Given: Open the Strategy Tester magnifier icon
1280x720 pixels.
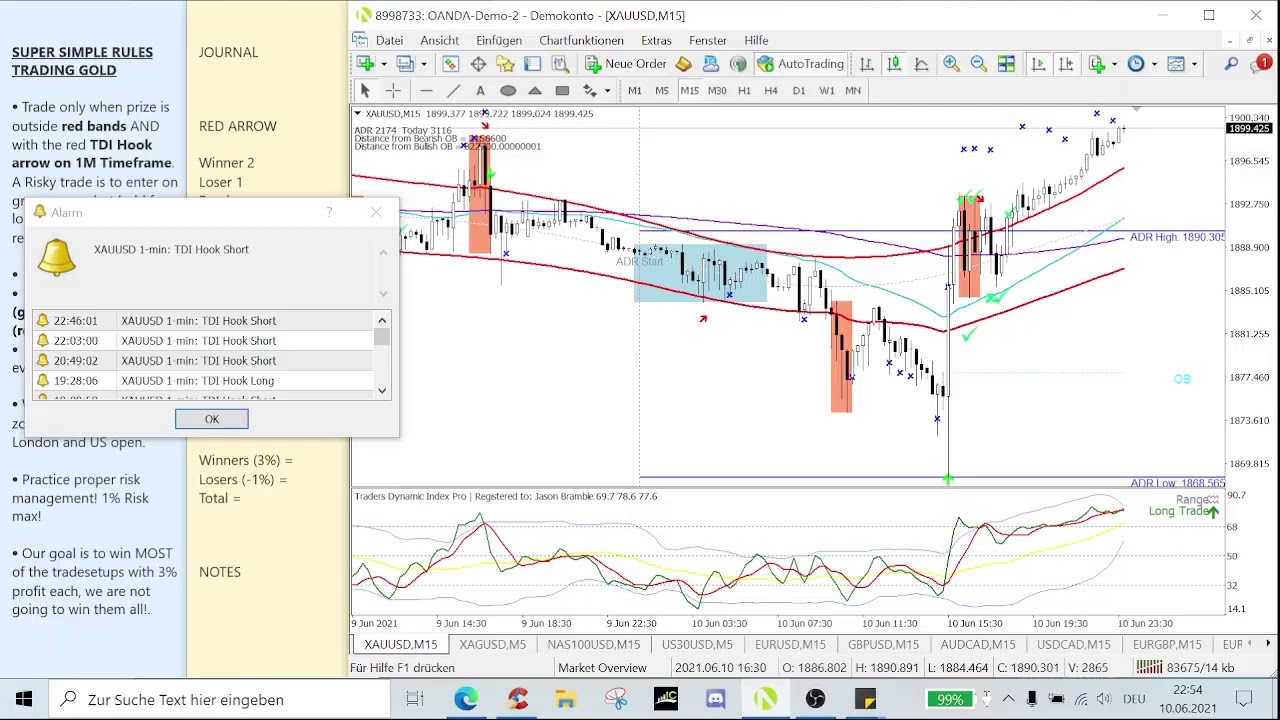Looking at the screenshot, I should point(560,64).
